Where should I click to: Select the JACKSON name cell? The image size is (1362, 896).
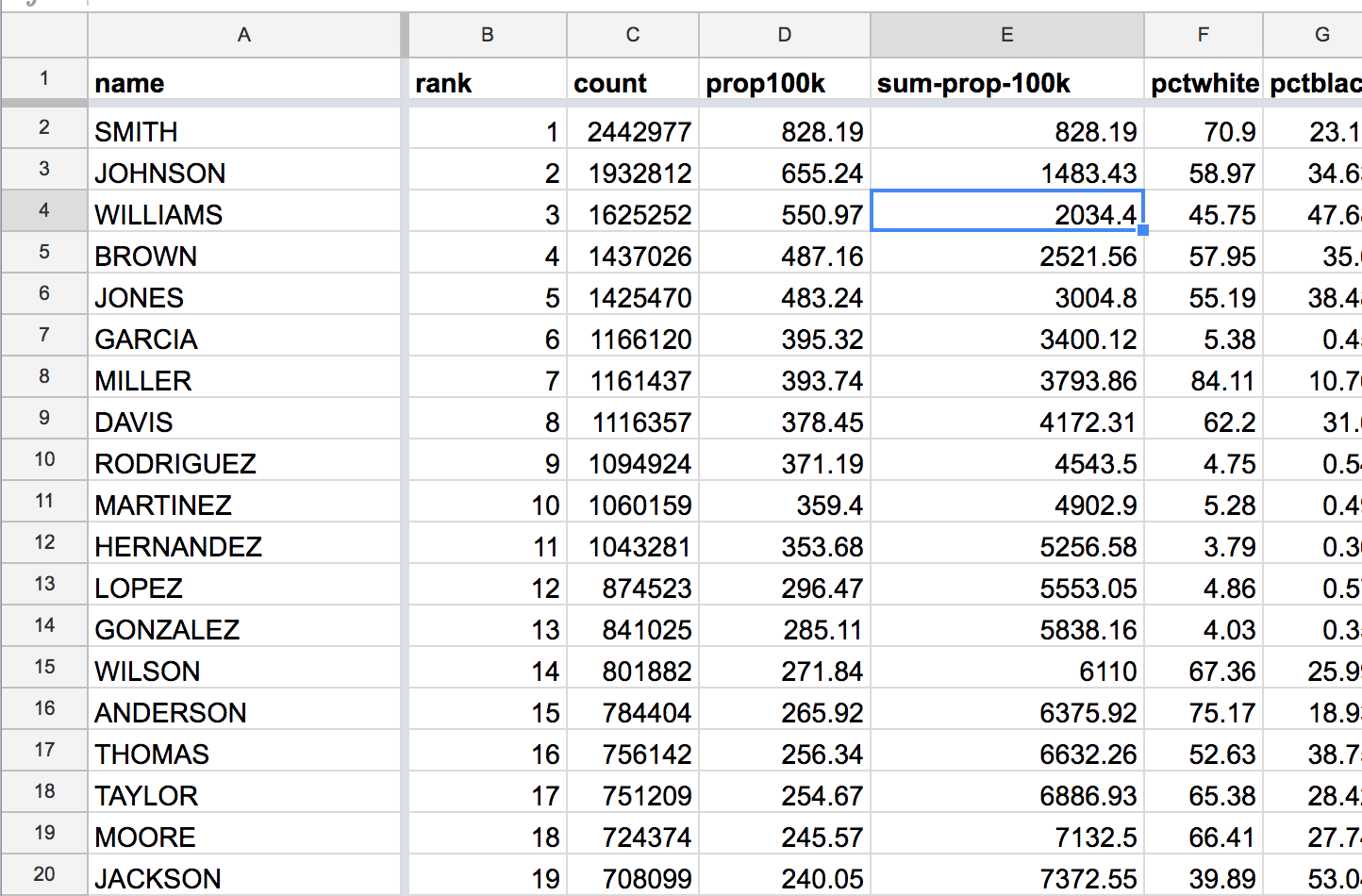(x=244, y=875)
